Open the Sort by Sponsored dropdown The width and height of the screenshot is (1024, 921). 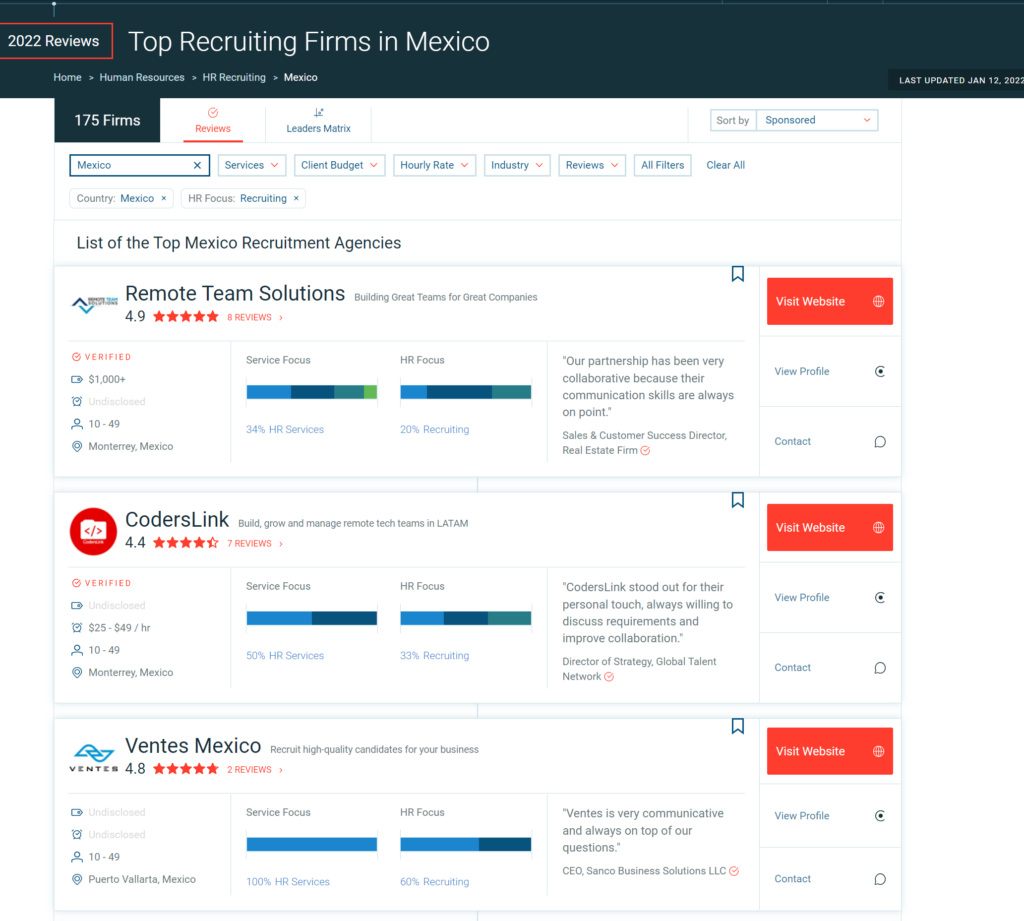(x=817, y=120)
